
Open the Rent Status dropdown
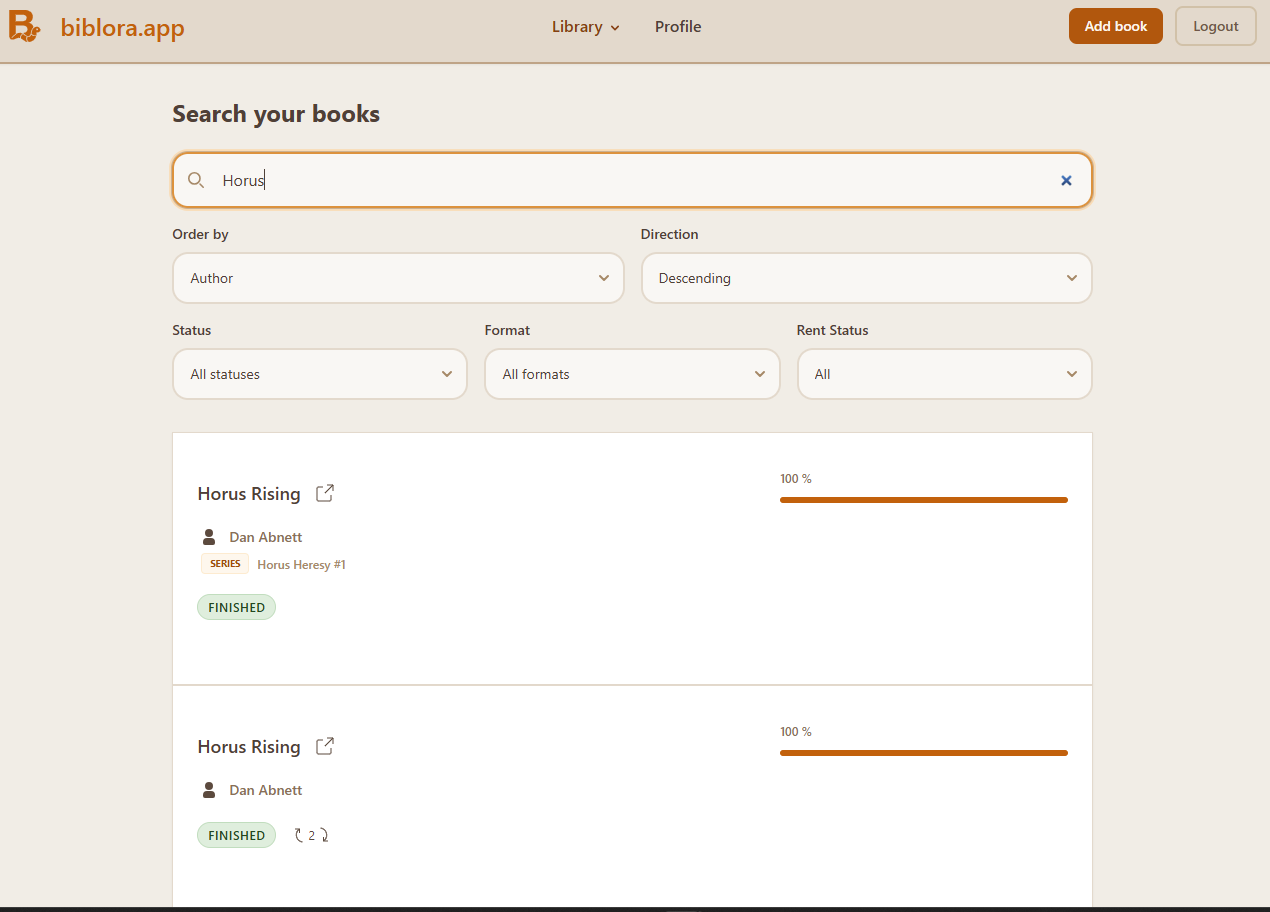(x=944, y=374)
